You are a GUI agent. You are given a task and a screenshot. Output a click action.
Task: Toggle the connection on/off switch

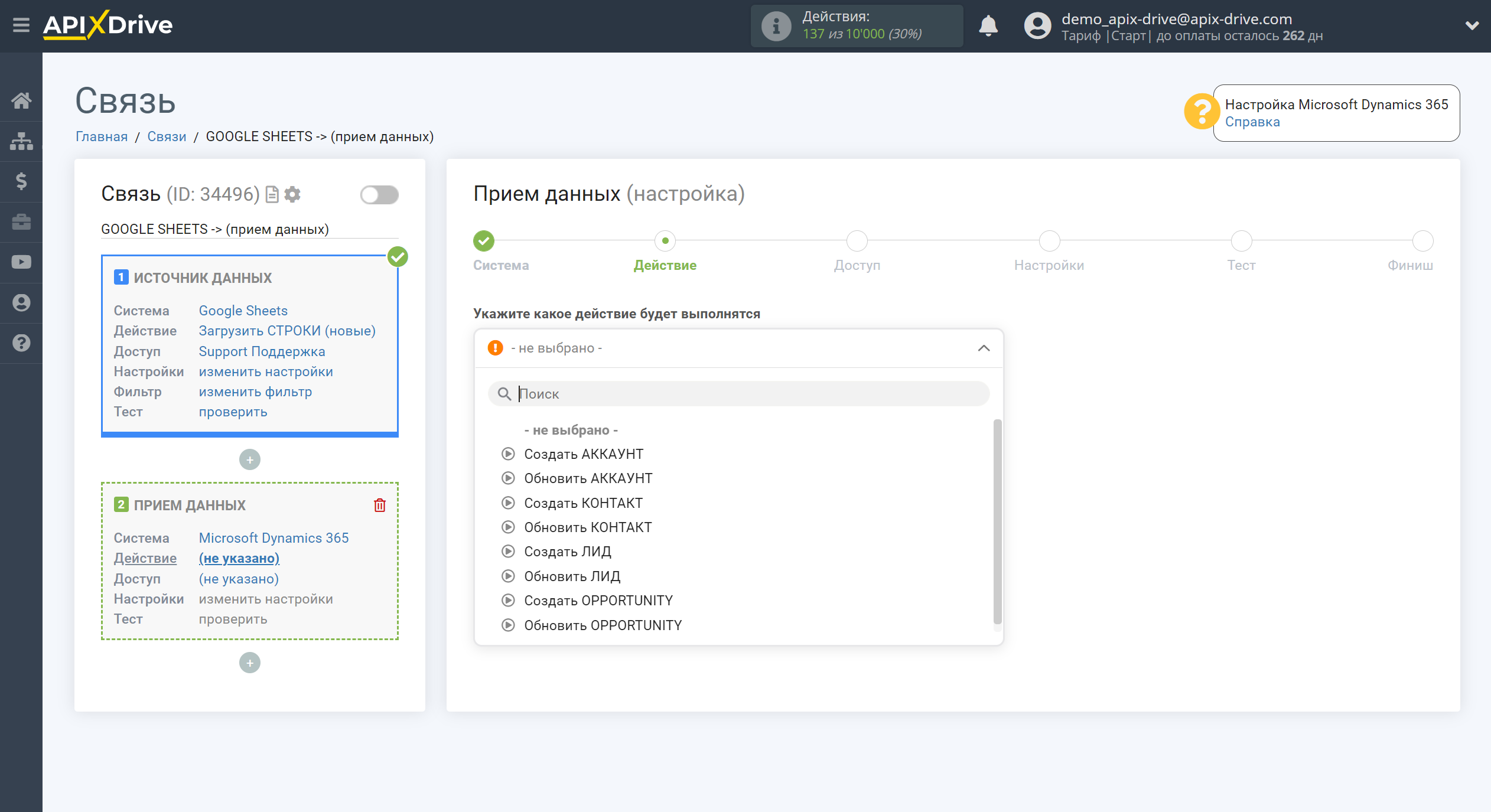point(379,195)
